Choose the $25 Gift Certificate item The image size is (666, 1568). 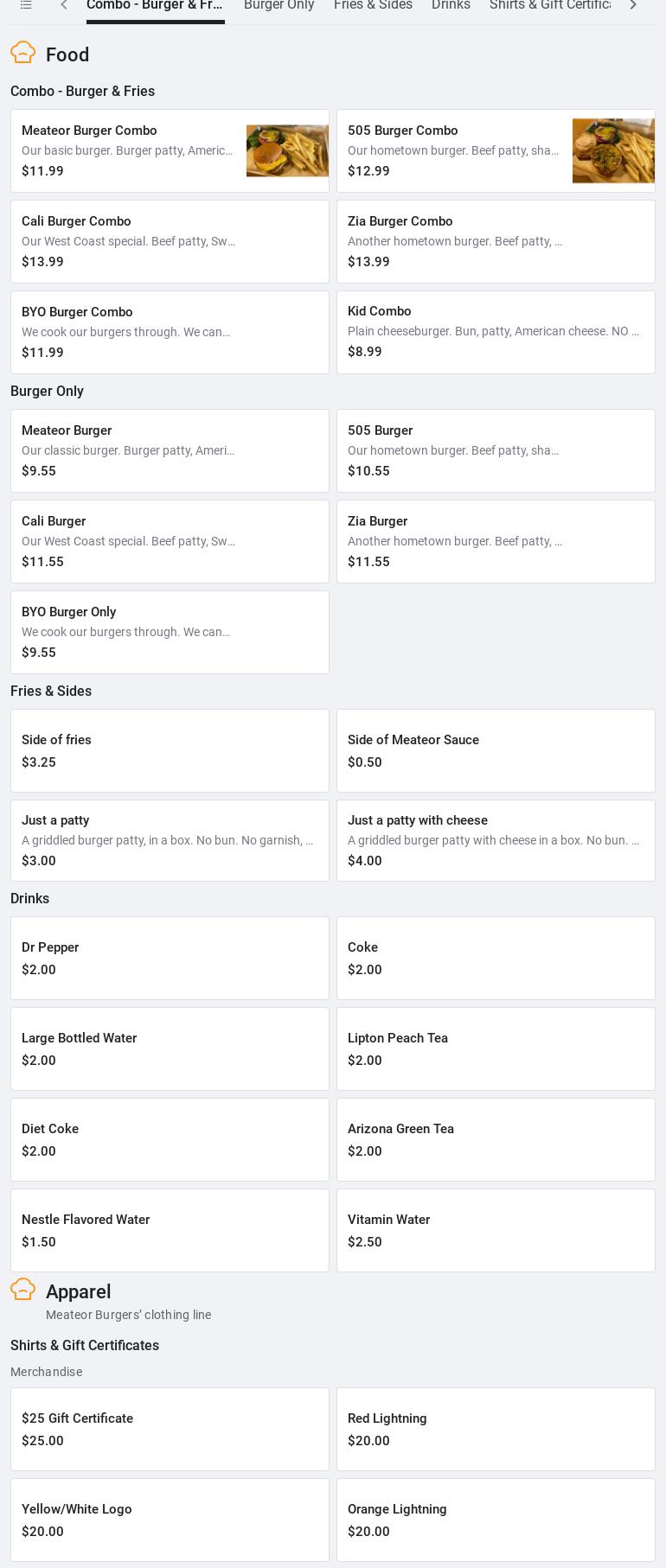point(170,1429)
